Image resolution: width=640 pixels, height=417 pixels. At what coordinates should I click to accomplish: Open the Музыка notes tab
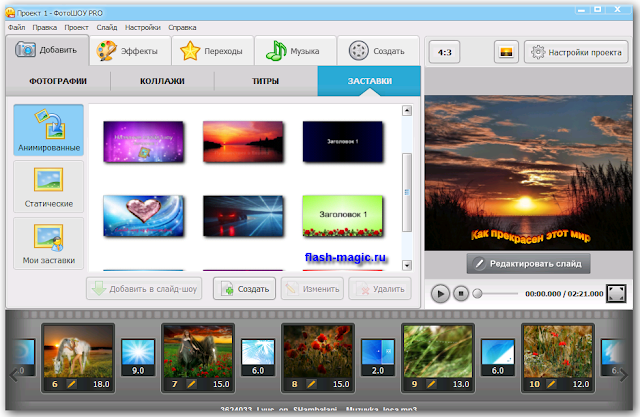coord(295,51)
